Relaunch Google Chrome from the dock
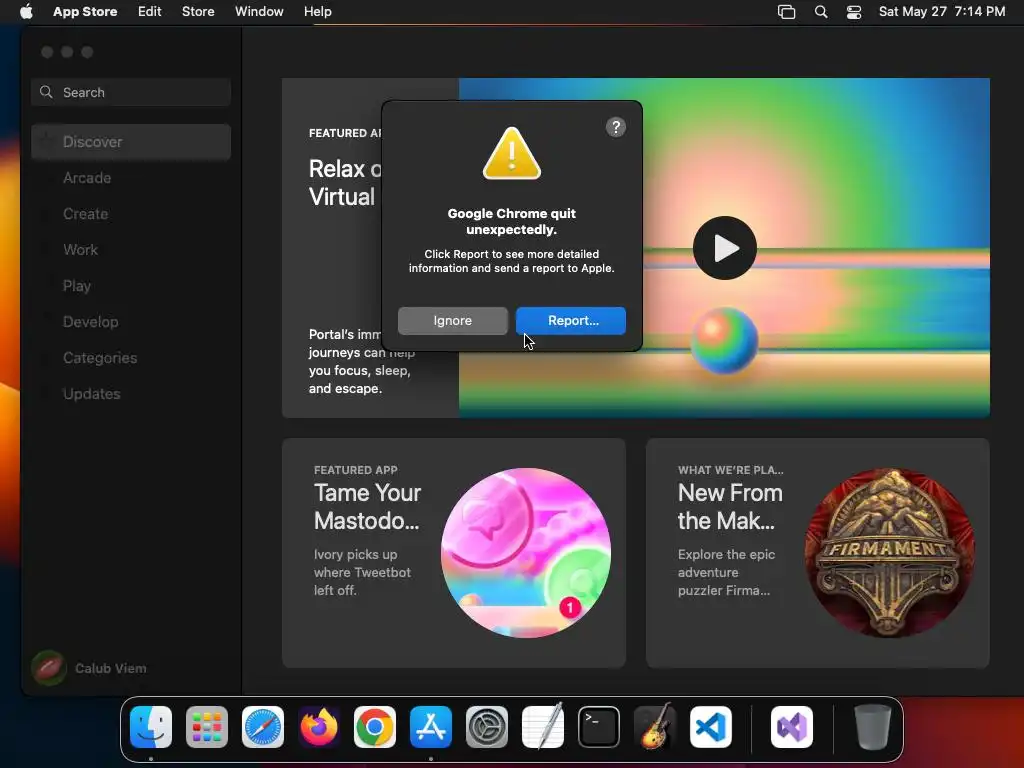This screenshot has width=1024, height=768. click(x=375, y=727)
